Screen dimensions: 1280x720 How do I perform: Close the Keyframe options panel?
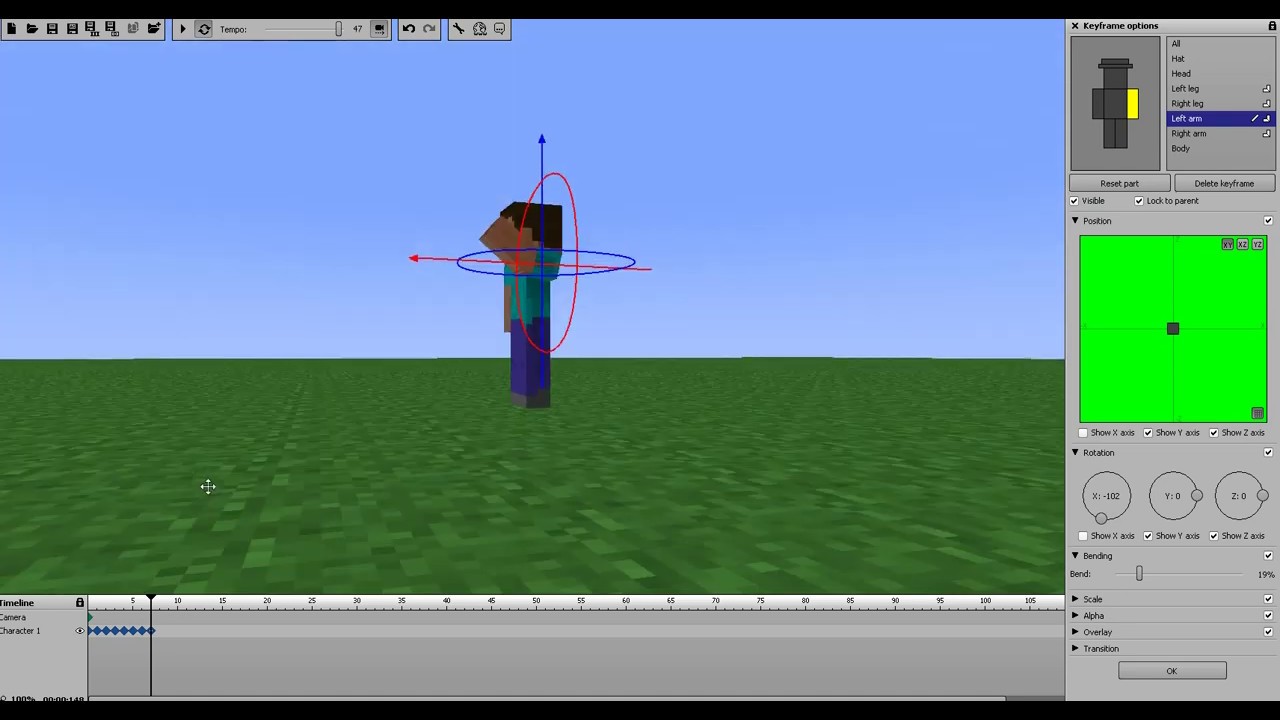1075,26
